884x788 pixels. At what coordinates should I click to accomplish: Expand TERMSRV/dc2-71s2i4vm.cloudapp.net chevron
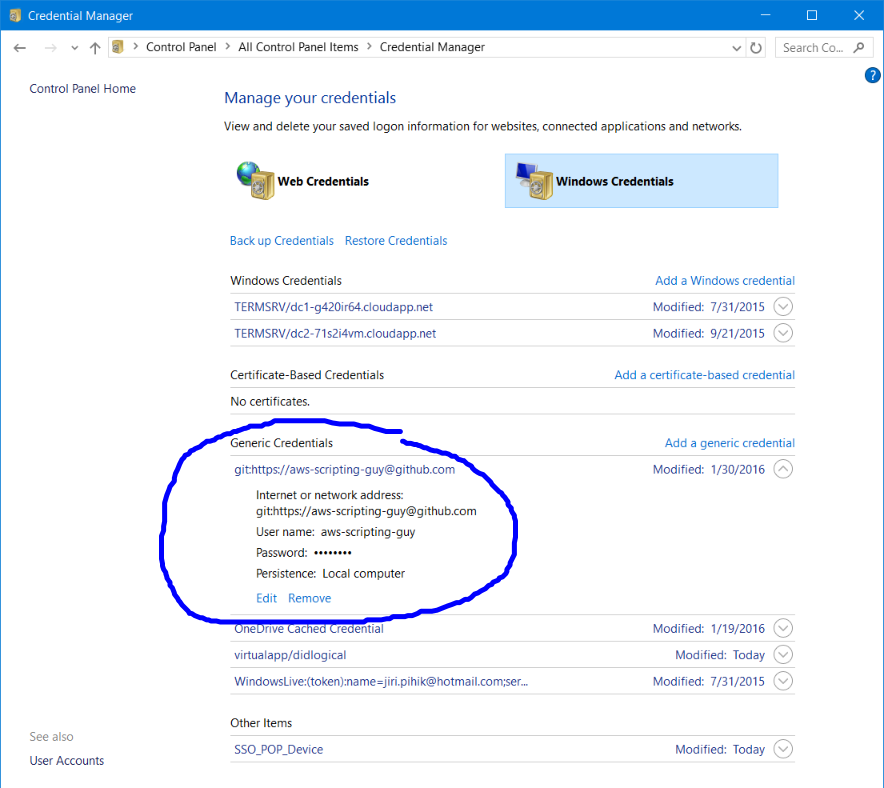coord(783,333)
